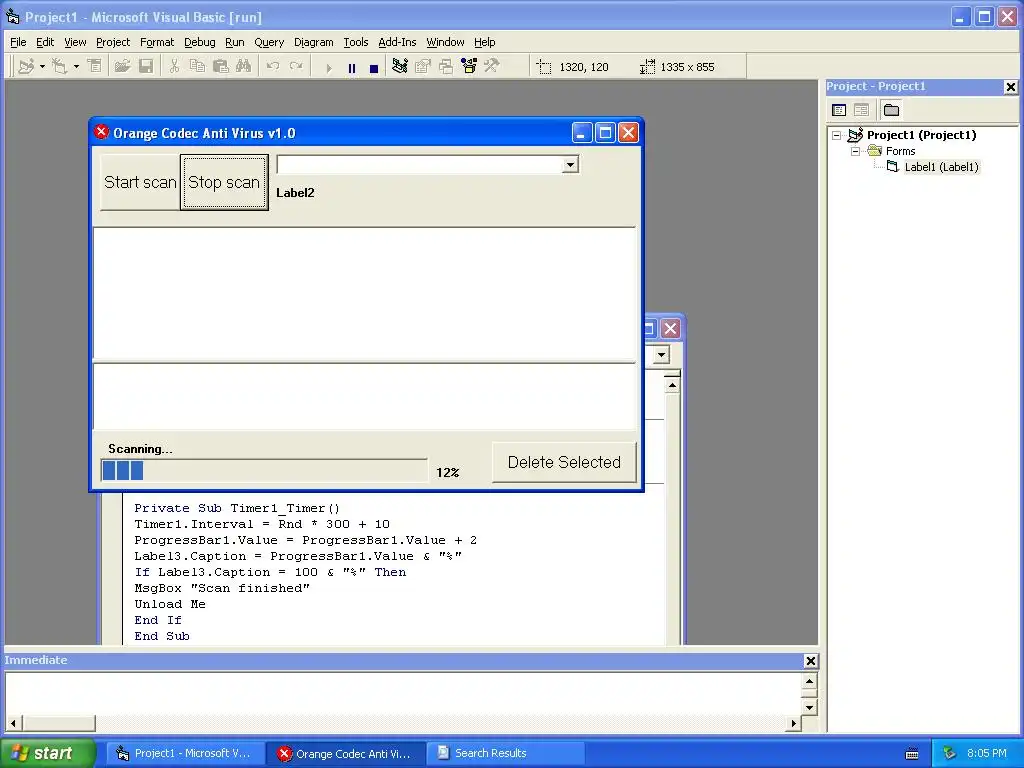
Task: Open the Debug menu
Action: pos(200,42)
